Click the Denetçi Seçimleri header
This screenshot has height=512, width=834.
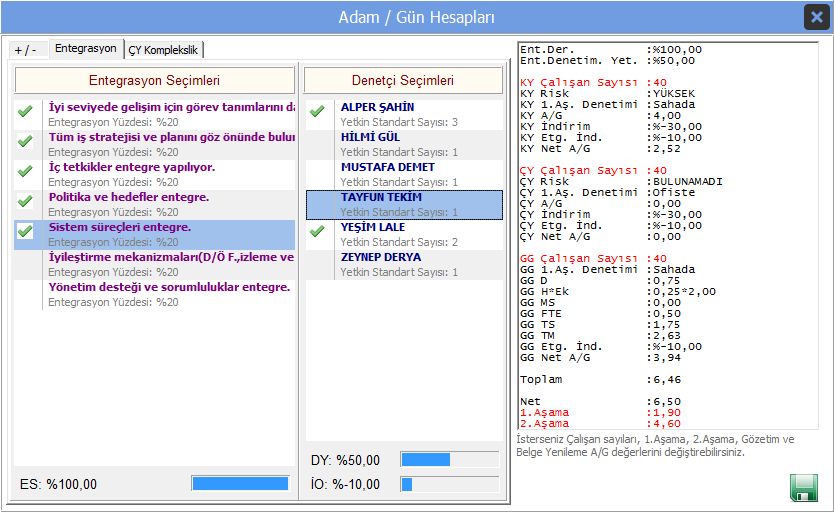pyautogui.click(x=403, y=80)
